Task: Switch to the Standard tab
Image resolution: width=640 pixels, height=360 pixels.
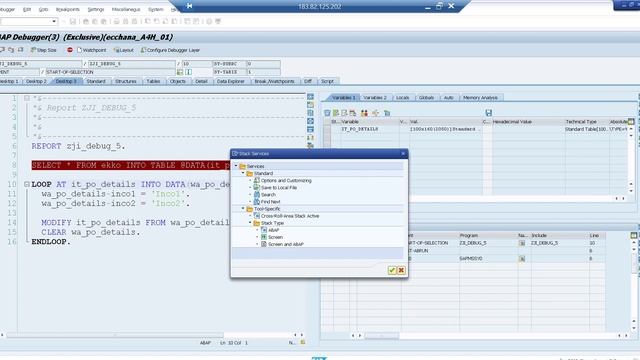Action: (x=96, y=81)
